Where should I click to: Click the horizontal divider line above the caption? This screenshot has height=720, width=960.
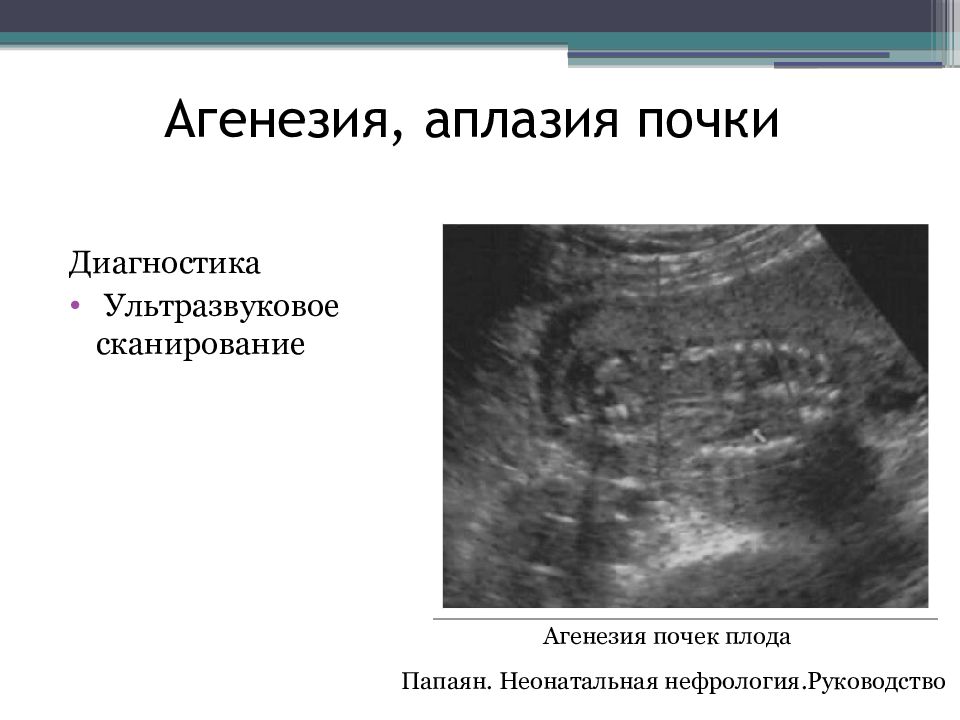pos(685,619)
